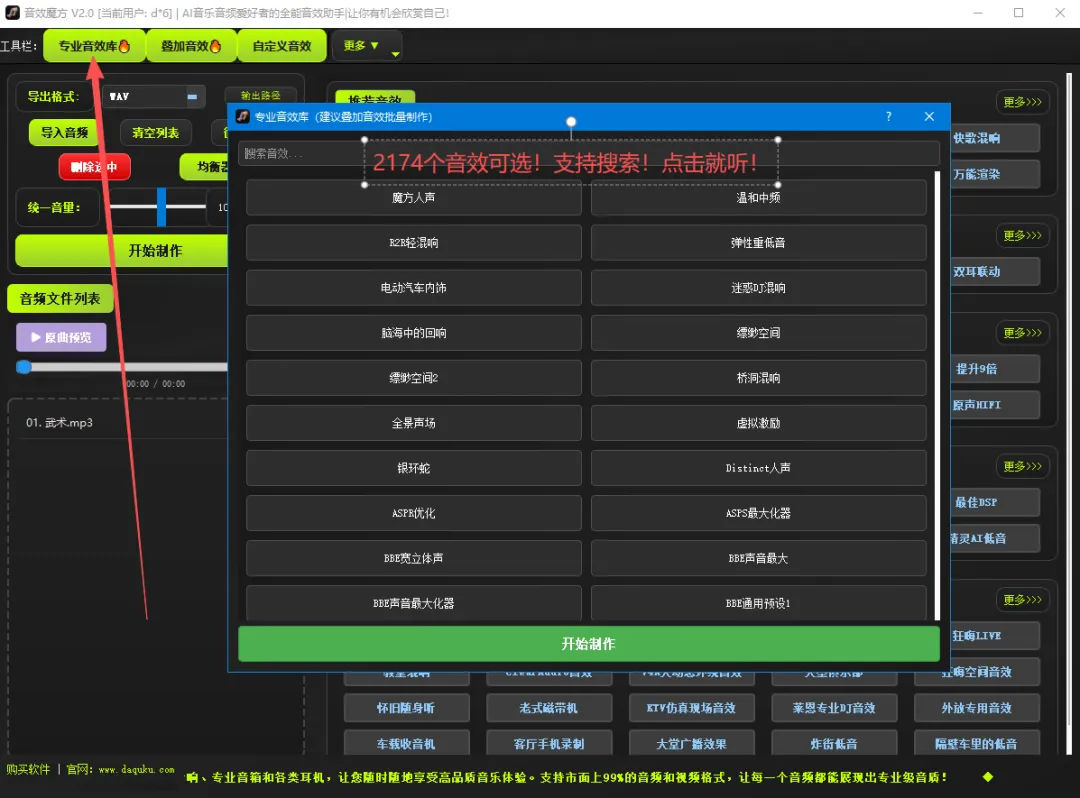The height and width of the screenshot is (798, 1080).
Task: Click the 外放专用音效 button
Action: coord(977,708)
